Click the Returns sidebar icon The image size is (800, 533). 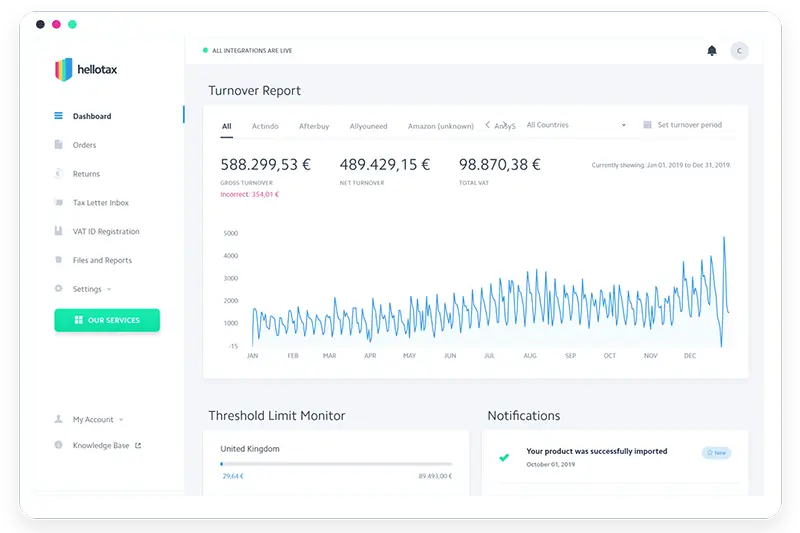(x=59, y=173)
